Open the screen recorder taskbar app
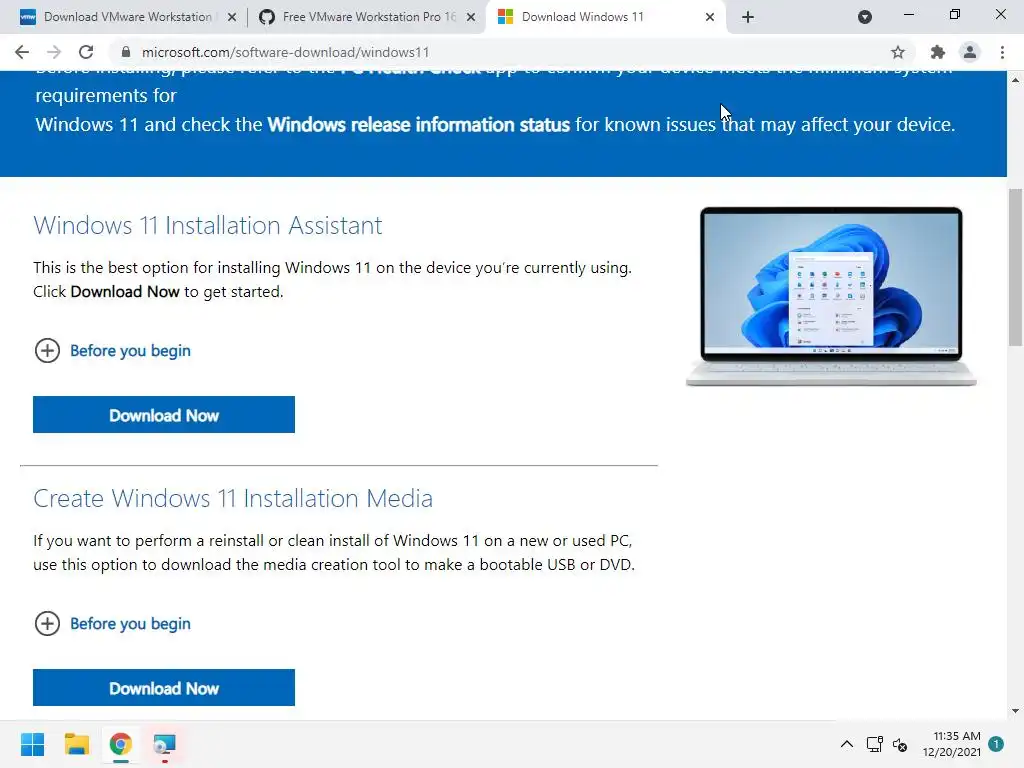Viewport: 1024px width, 768px height. coord(165,744)
